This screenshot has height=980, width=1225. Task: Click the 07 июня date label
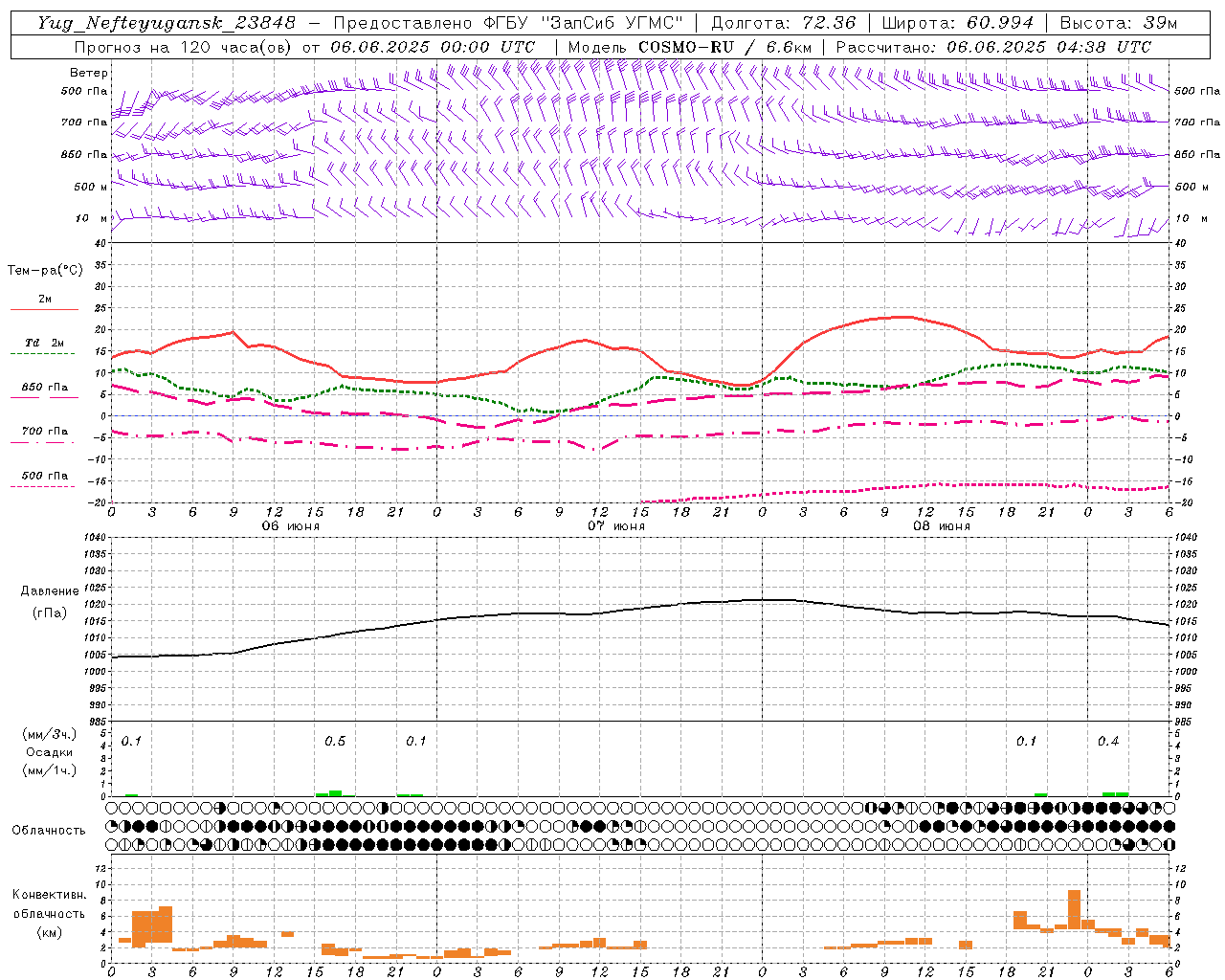pos(616,526)
